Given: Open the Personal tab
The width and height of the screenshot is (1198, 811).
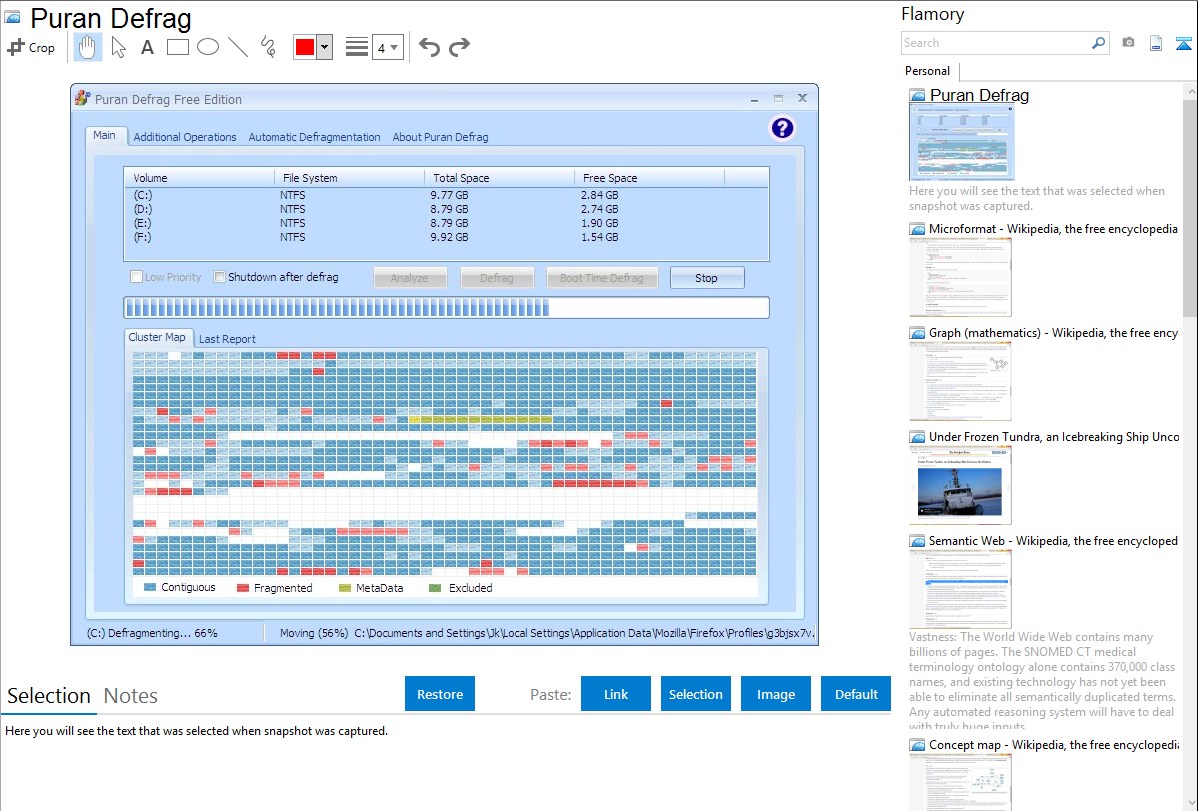Looking at the screenshot, I should (927, 71).
